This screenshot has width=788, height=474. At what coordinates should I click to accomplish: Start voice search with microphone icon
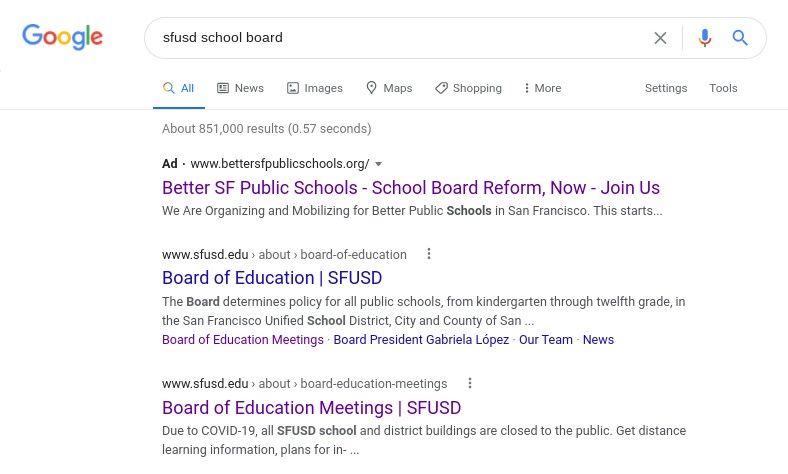[x=705, y=38]
